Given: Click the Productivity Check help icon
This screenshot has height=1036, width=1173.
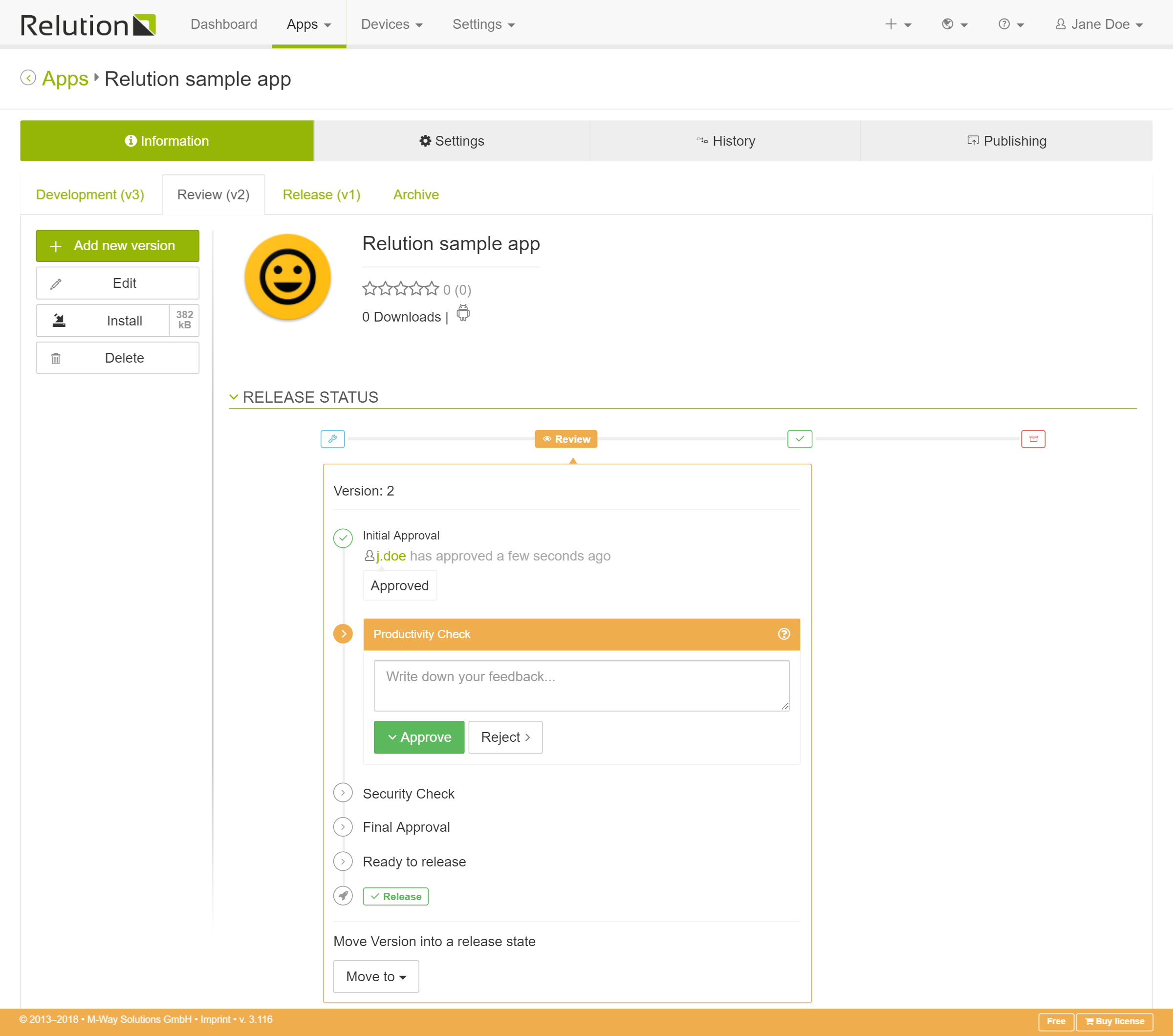Looking at the screenshot, I should (x=784, y=634).
